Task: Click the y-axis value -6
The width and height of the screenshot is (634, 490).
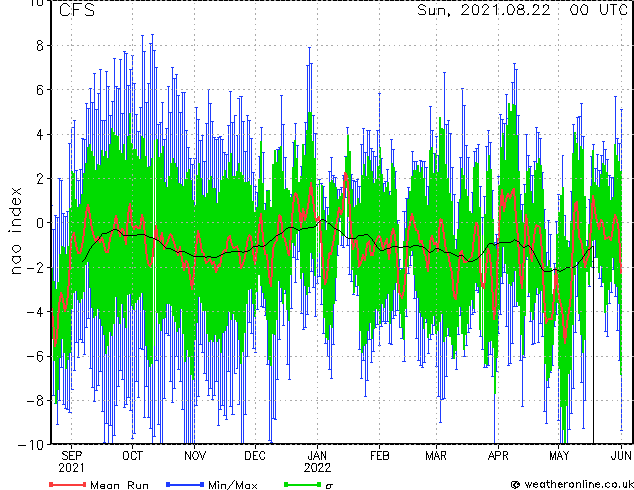Action: [x=35, y=356]
